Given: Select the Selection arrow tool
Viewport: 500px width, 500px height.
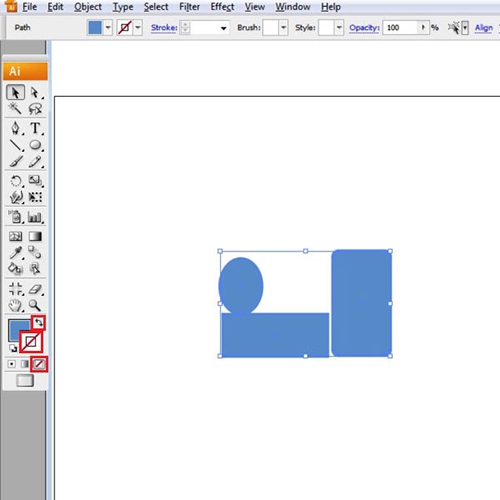Looking at the screenshot, I should click(15, 92).
